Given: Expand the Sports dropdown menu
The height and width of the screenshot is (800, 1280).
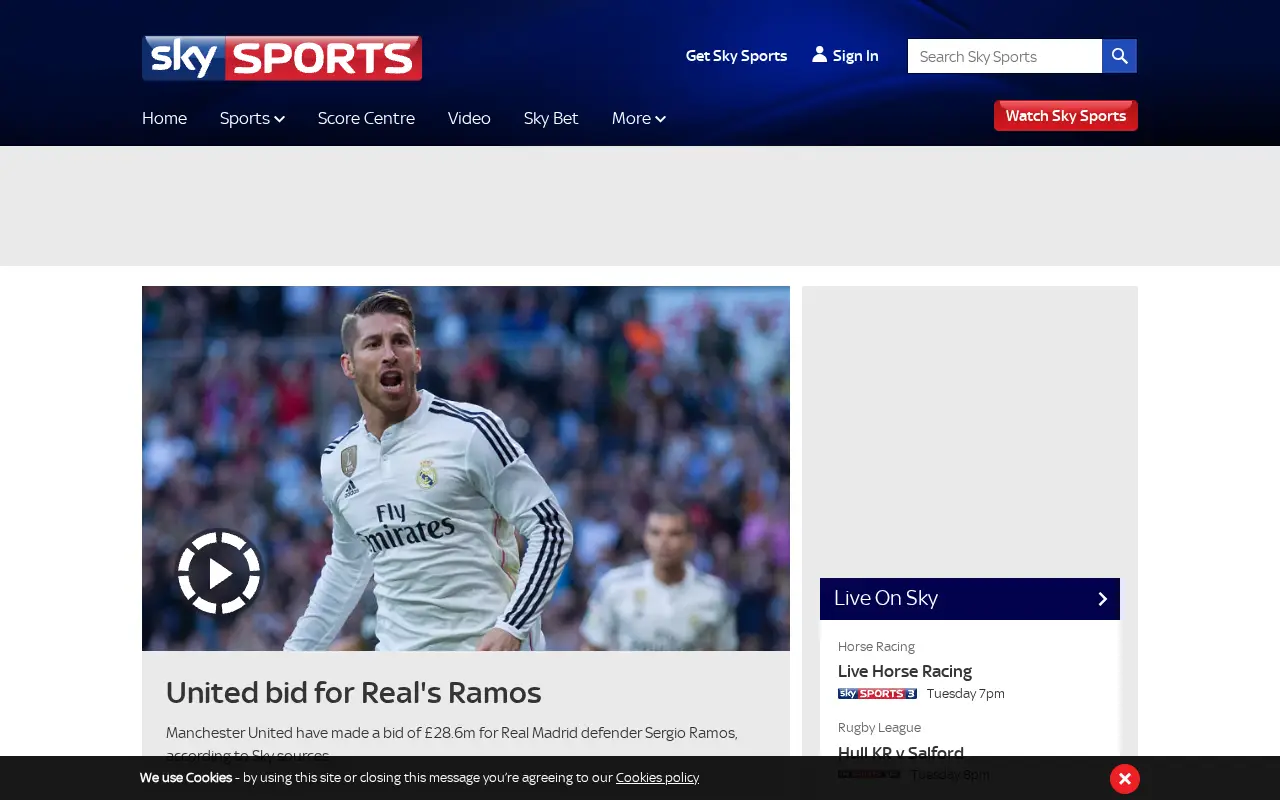Looking at the screenshot, I should (252, 118).
